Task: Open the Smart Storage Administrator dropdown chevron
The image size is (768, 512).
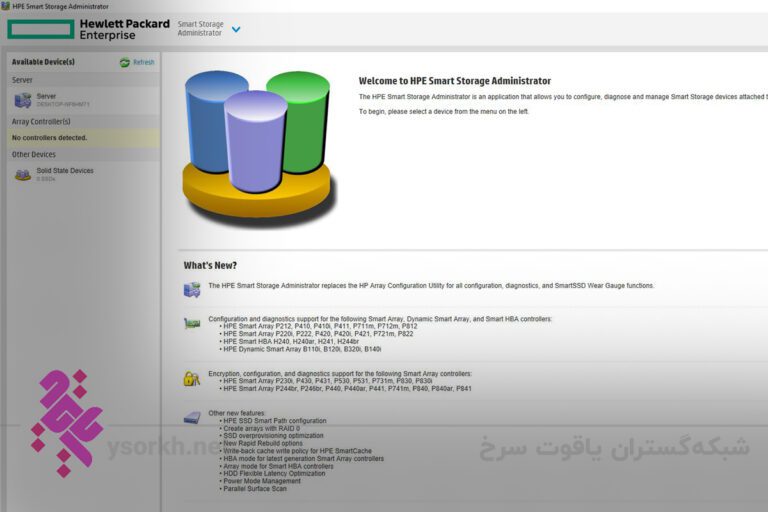Action: [x=236, y=29]
